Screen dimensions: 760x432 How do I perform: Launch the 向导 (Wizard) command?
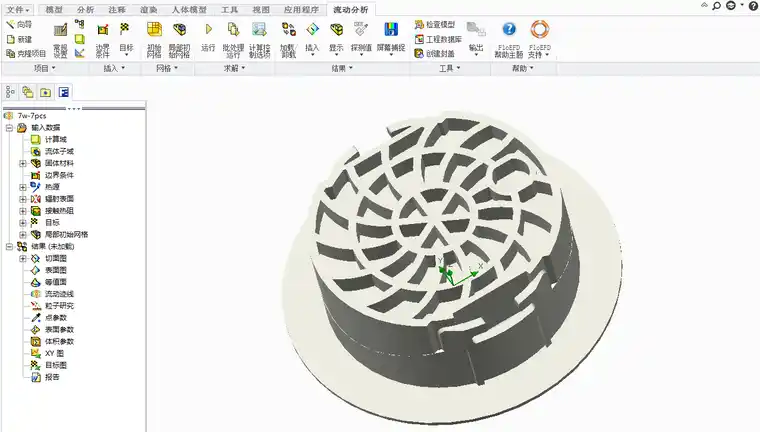(x=19, y=24)
